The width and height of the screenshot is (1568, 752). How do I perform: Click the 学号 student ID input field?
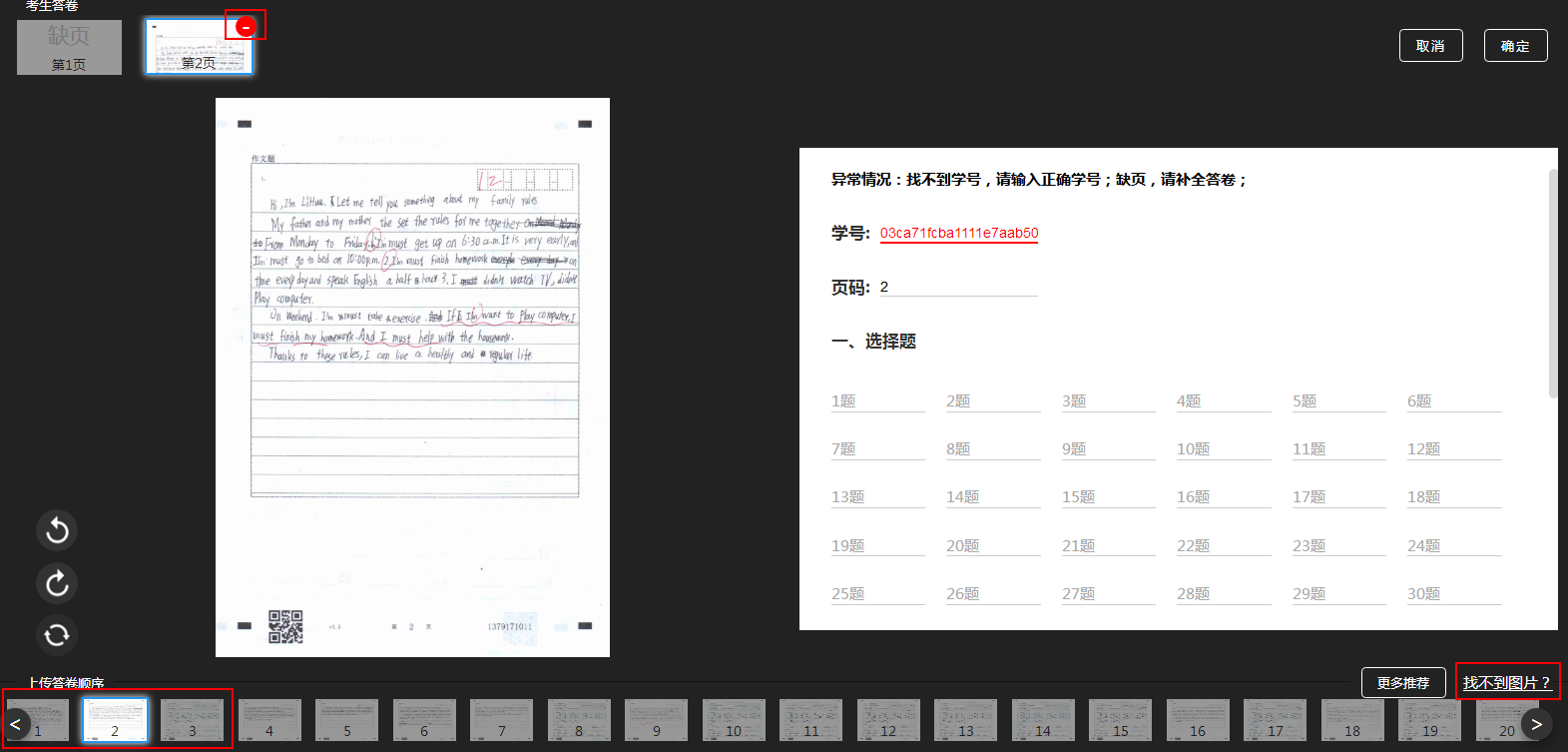pos(958,234)
